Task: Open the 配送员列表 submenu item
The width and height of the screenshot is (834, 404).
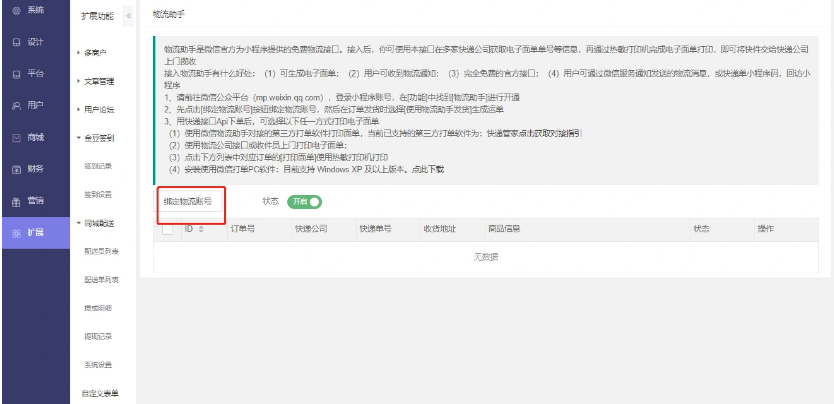Action: pyautogui.click(x=101, y=251)
